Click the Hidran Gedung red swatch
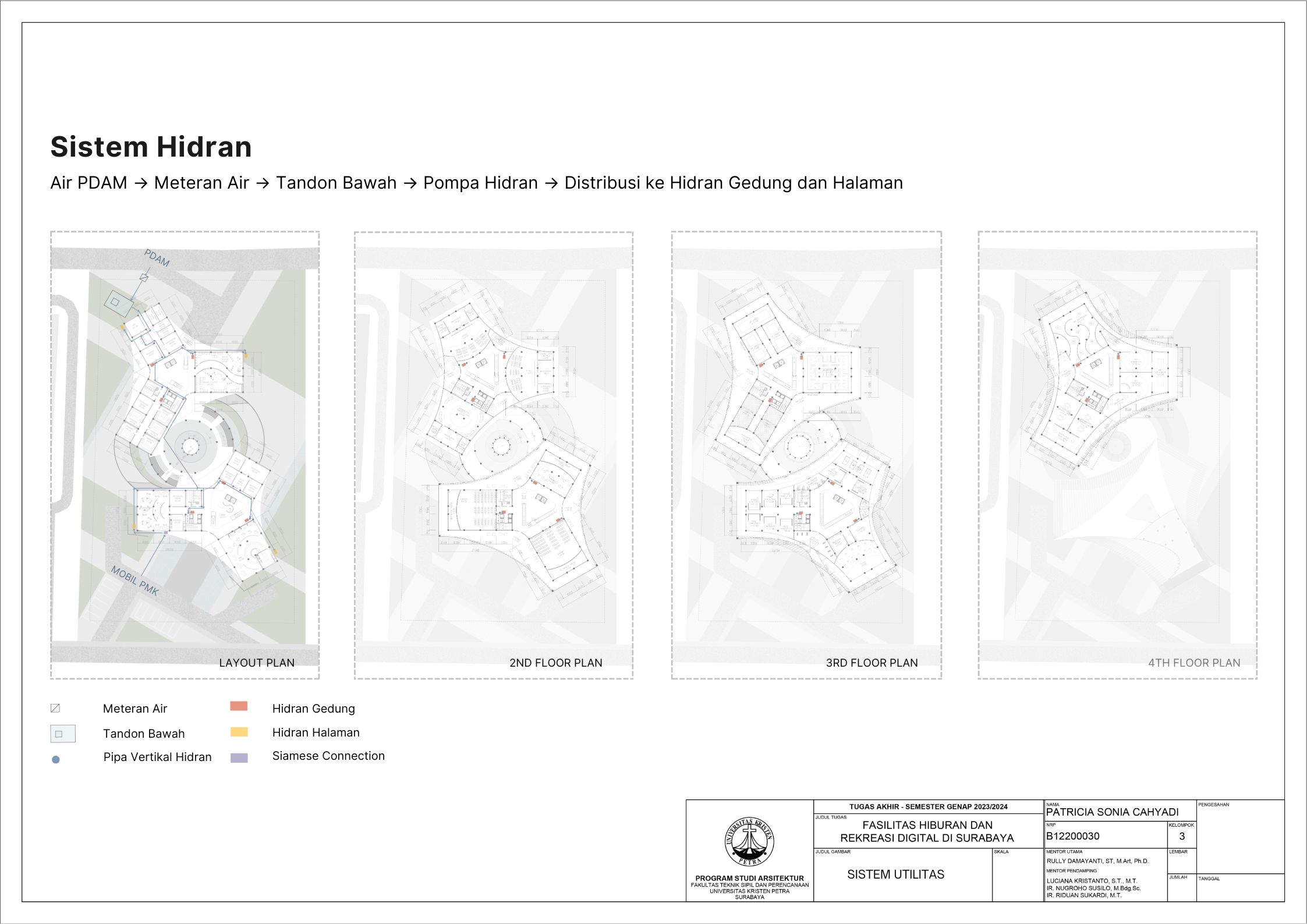Screen dimensions: 1307x924 pyautogui.click(x=239, y=706)
